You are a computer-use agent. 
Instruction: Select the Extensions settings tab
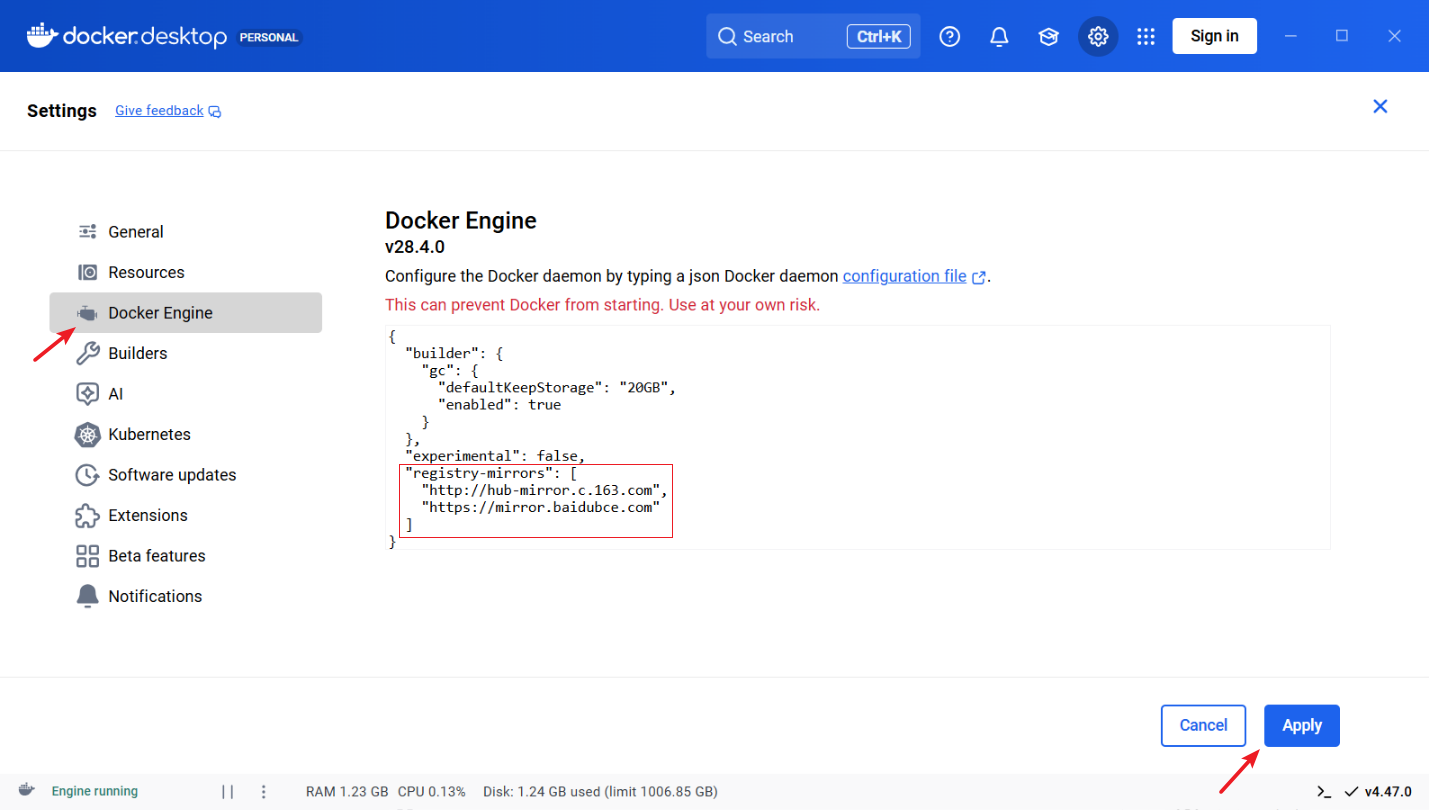pyautogui.click(x=186, y=515)
